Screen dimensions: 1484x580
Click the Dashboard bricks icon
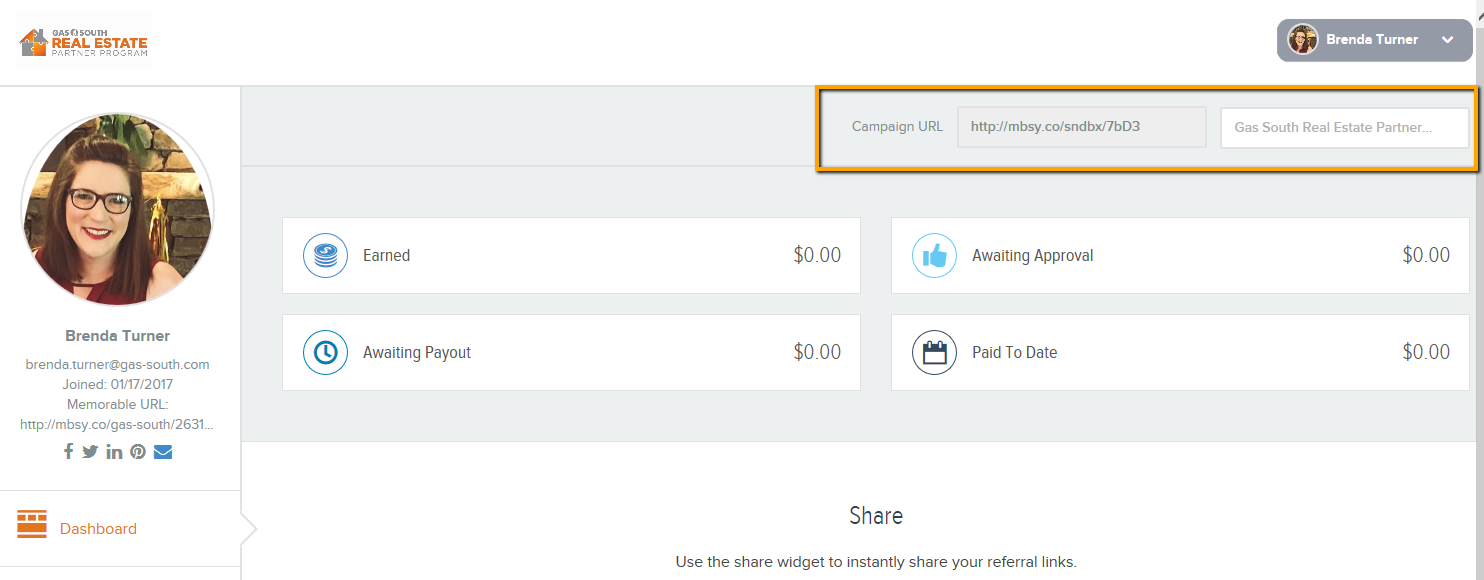click(32, 524)
